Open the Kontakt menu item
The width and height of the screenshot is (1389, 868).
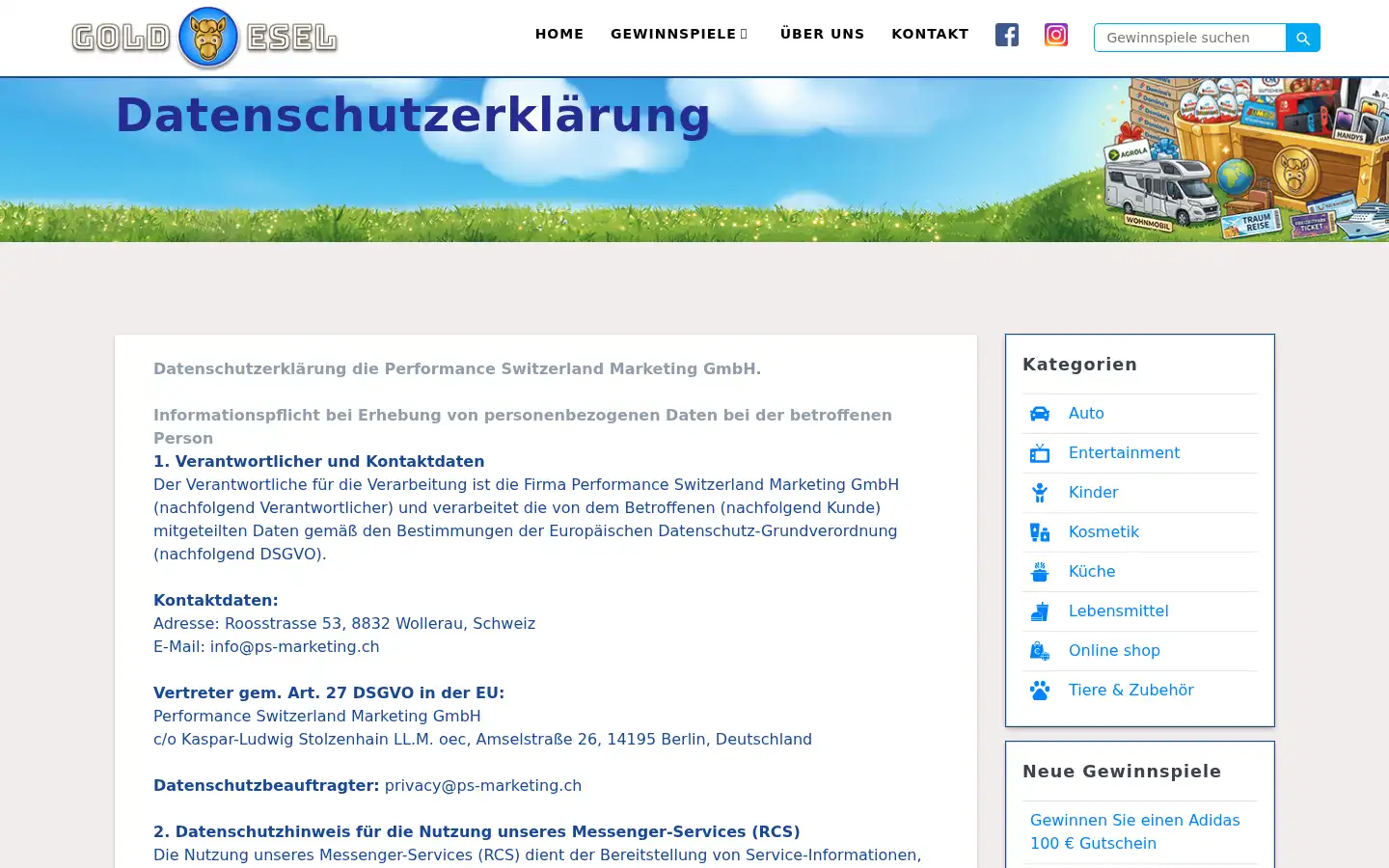pos(930,34)
